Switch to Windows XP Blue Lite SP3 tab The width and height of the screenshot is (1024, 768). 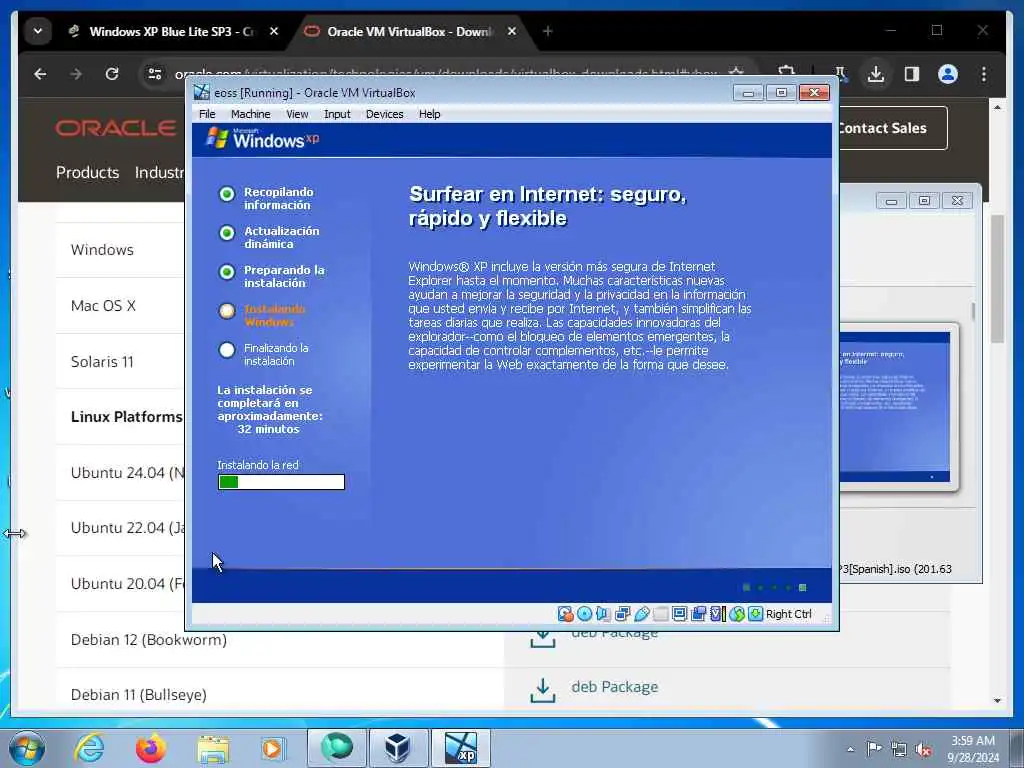pyautogui.click(x=171, y=31)
